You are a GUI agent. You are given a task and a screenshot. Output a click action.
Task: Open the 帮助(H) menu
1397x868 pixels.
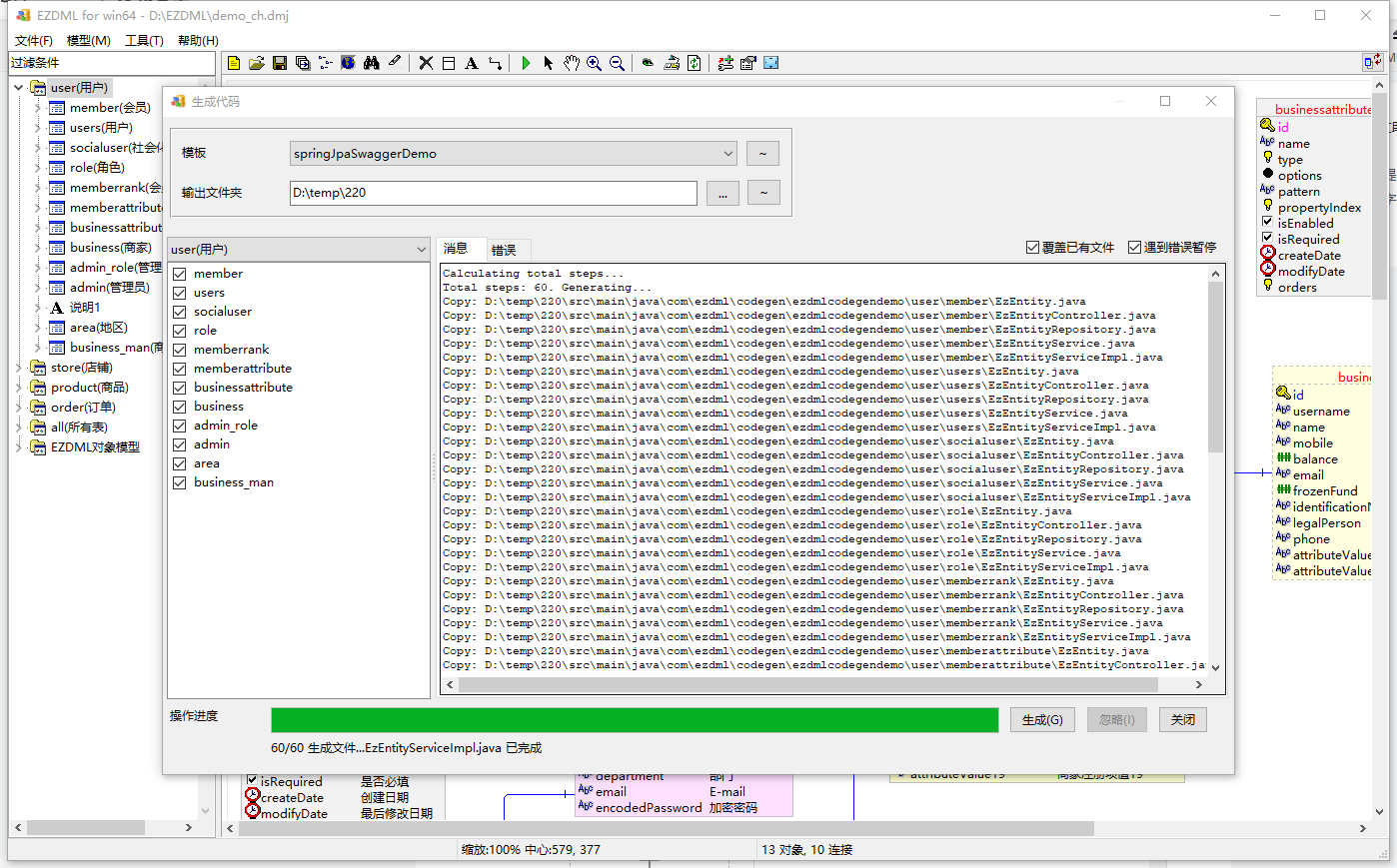coord(198,40)
